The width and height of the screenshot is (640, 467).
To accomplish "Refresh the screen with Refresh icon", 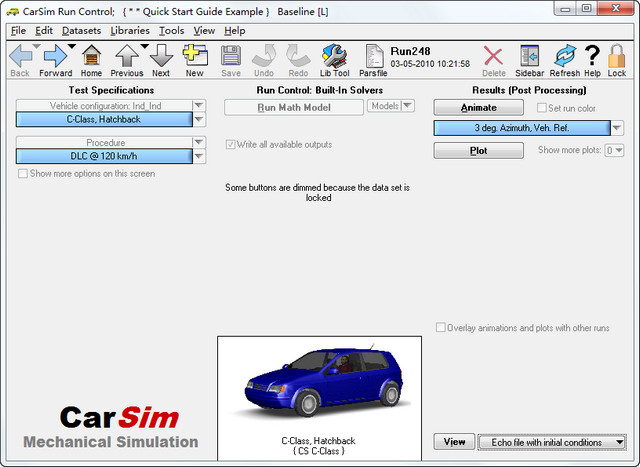I will pyautogui.click(x=565, y=56).
